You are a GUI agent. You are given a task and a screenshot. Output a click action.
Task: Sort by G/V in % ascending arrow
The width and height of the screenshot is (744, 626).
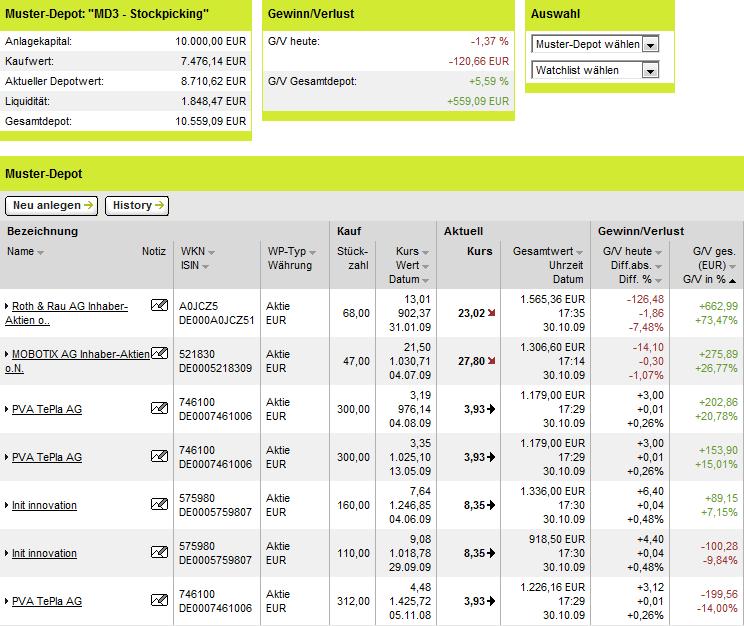733,281
